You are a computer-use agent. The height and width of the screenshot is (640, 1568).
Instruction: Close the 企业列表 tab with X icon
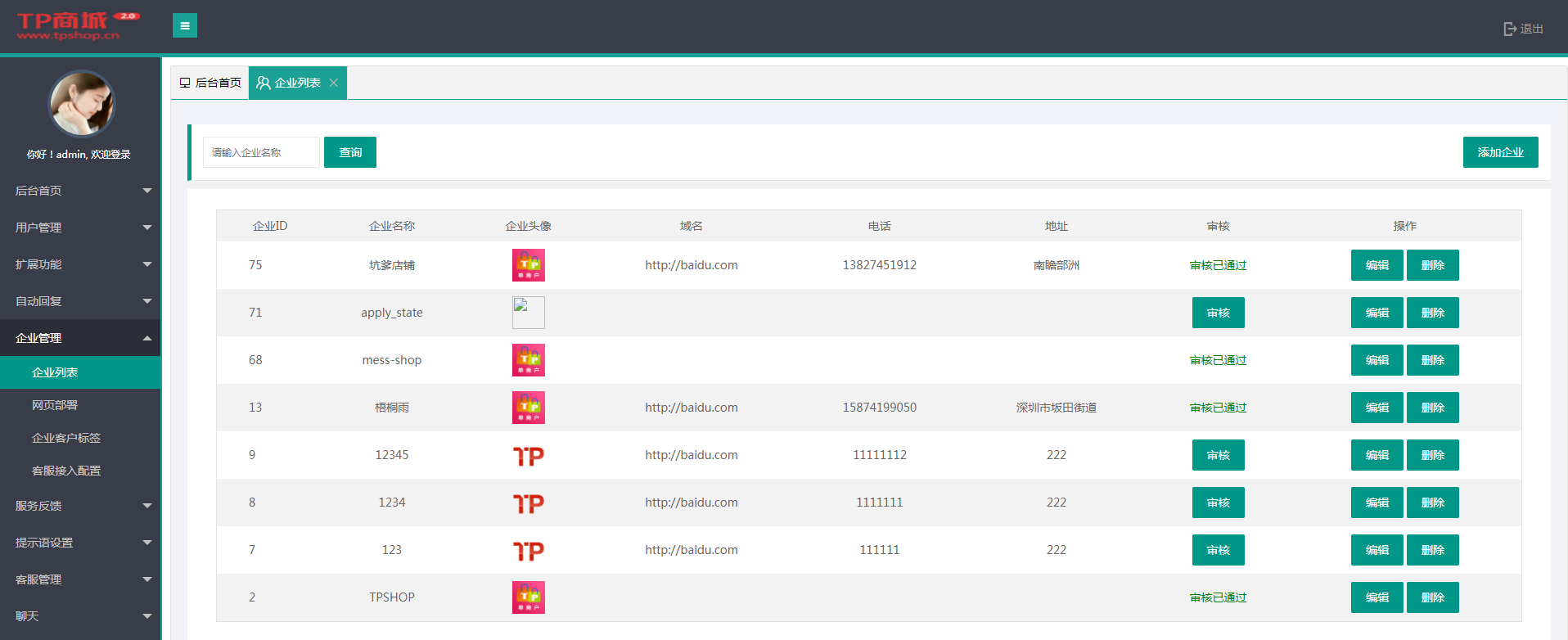tap(334, 83)
